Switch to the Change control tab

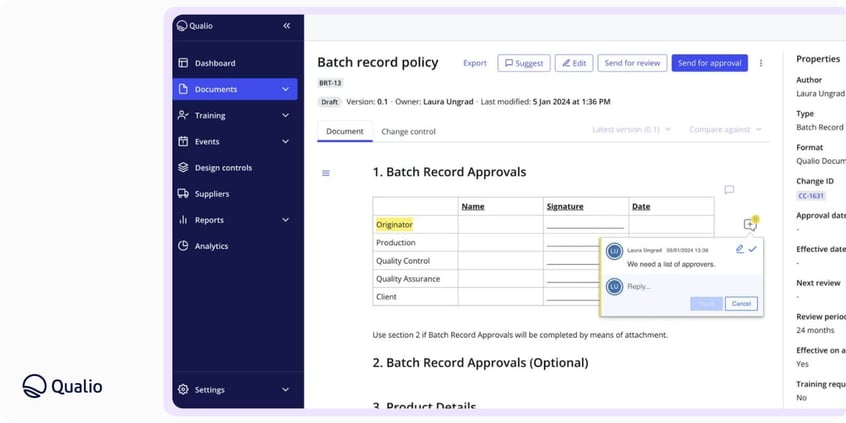click(408, 131)
